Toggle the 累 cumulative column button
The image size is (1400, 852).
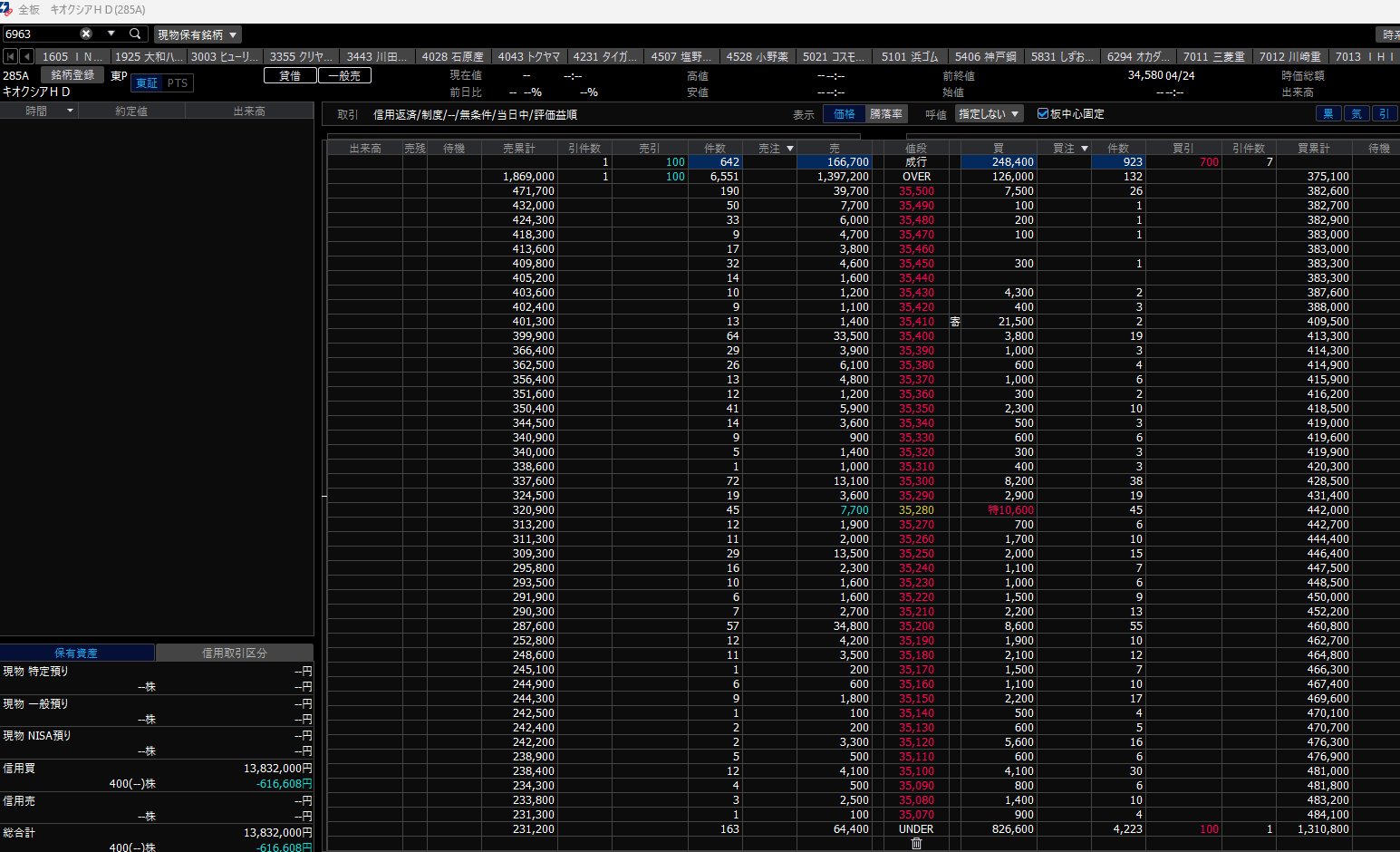pos(1328,114)
